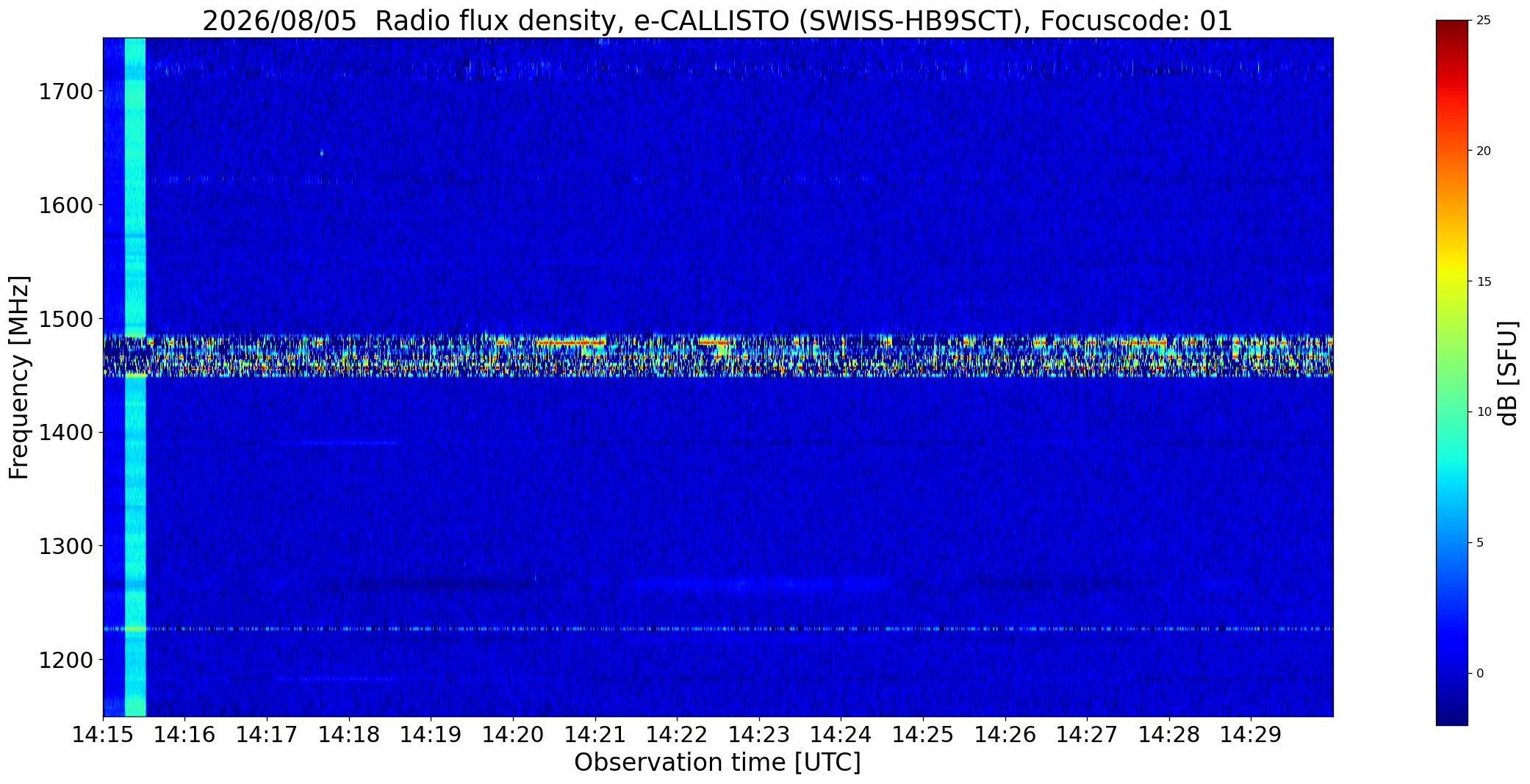Click the 1700 frequency tick label
The width and height of the screenshot is (1530, 784).
click(65, 92)
